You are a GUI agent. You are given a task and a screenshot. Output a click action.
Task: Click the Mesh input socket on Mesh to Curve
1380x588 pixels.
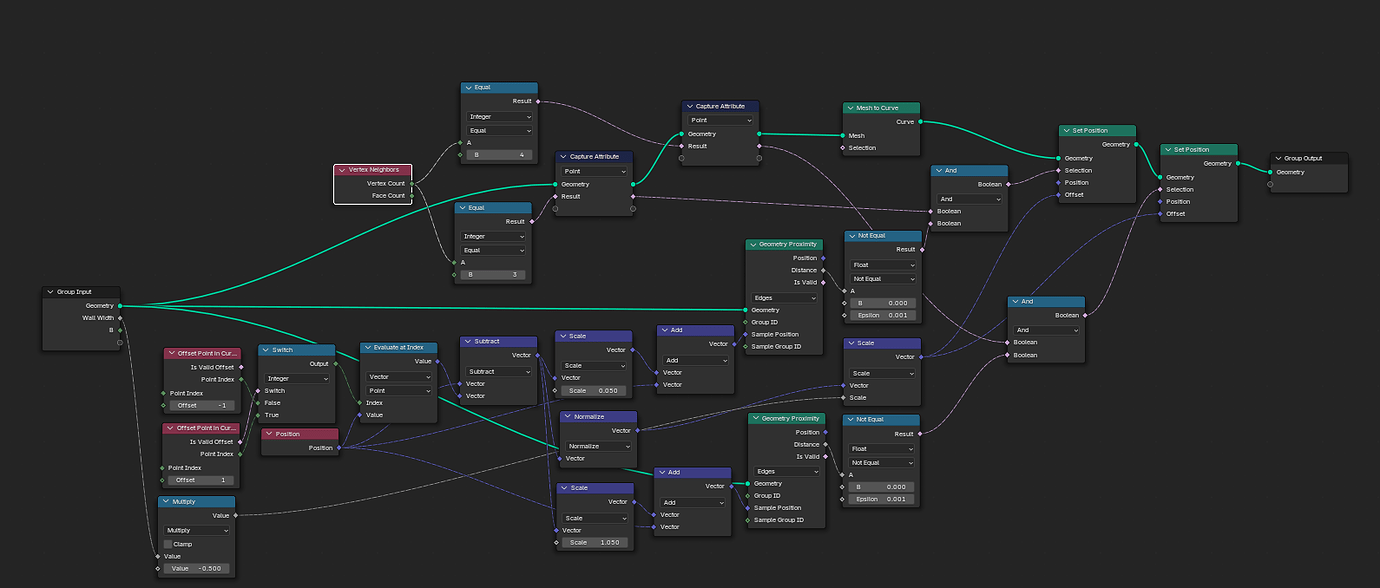[x=842, y=136]
